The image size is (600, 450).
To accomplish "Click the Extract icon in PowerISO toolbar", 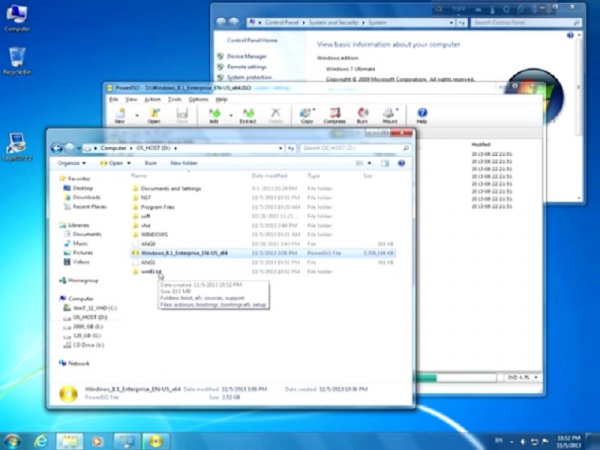I will coord(248,115).
